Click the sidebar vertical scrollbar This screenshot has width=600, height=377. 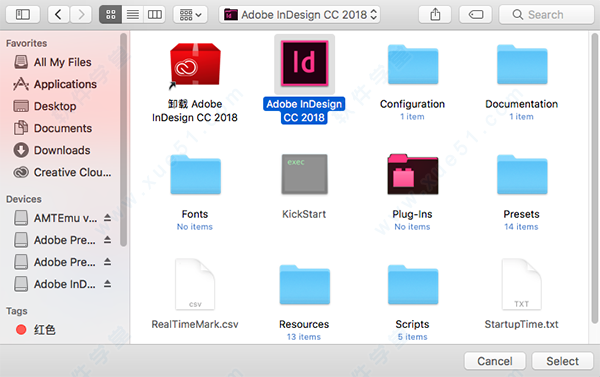pos(123,140)
